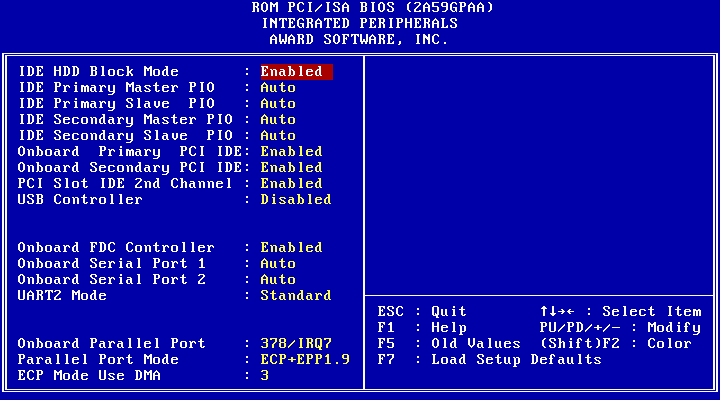Image resolution: width=720 pixels, height=400 pixels.
Task: Select the ECP Mode Use DMA value 3
Action: 265,376
